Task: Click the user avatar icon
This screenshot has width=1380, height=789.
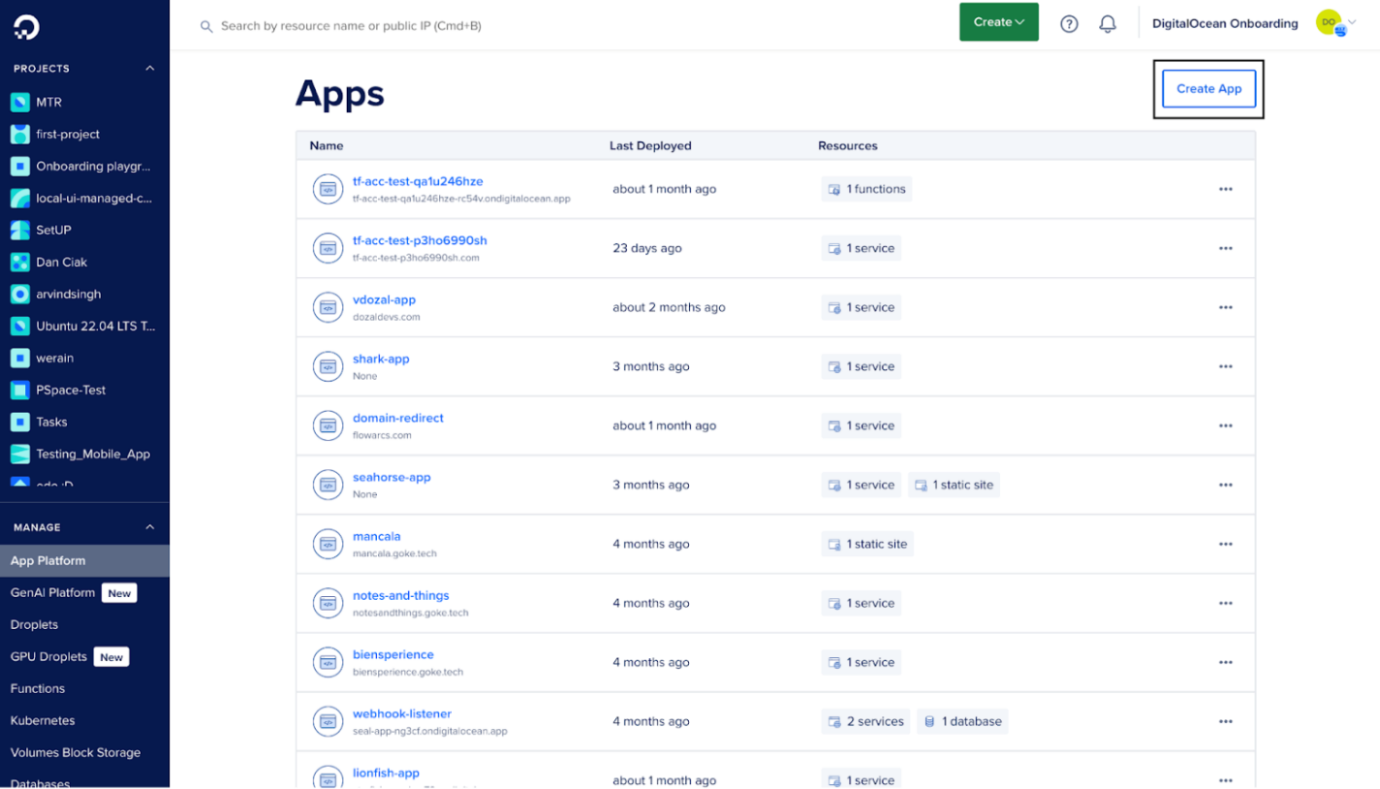Action: (1329, 23)
